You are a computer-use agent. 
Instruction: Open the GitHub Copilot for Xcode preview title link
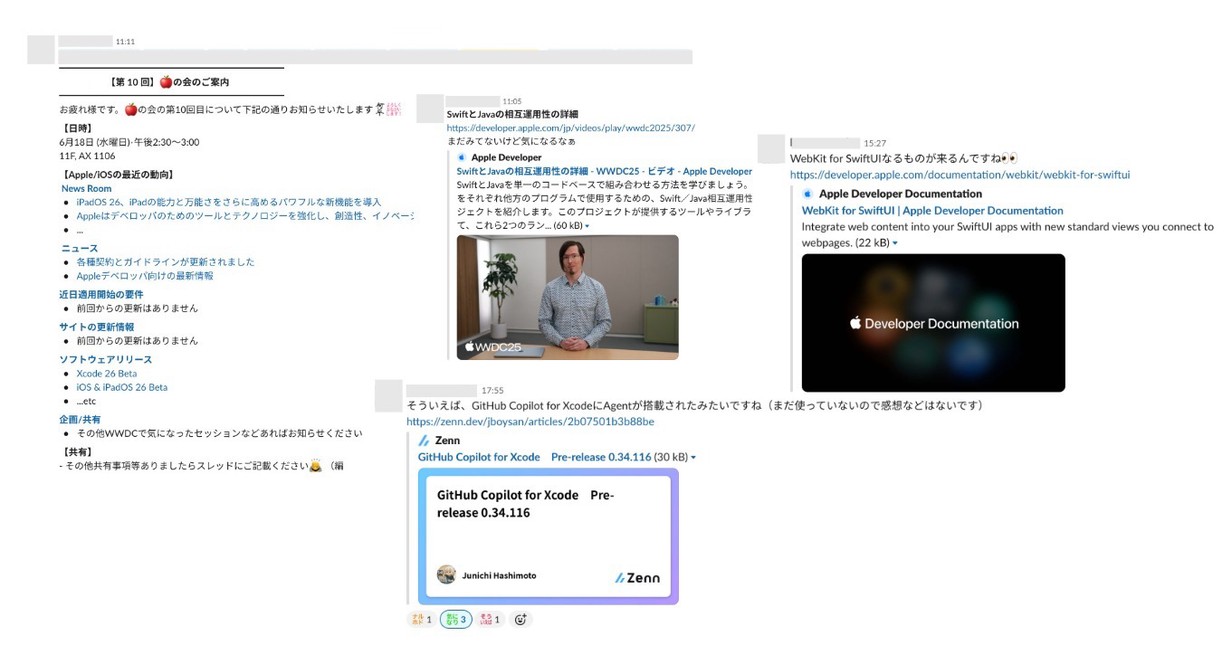pos(534,457)
